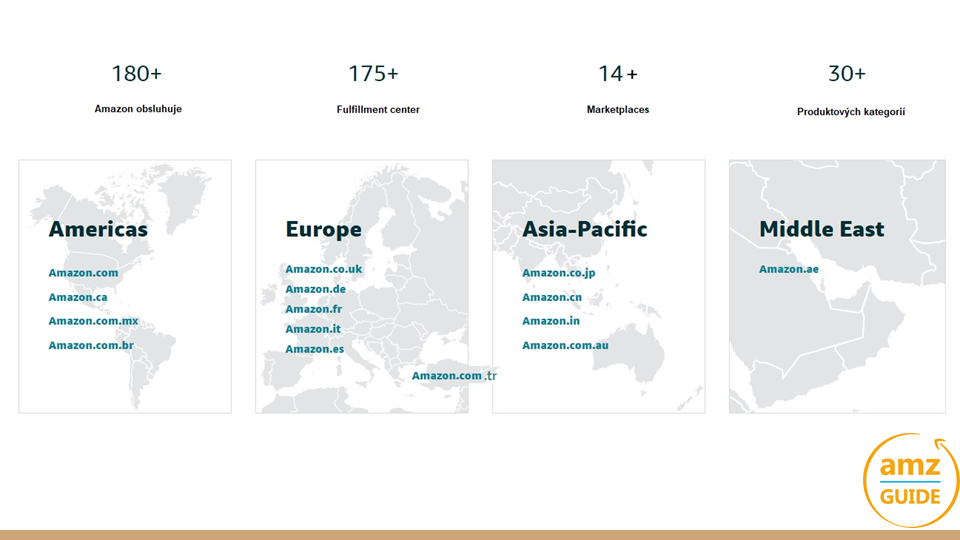The width and height of the screenshot is (960, 540).
Task: Click the 'Produktových kategorií' label
Action: (x=850, y=111)
